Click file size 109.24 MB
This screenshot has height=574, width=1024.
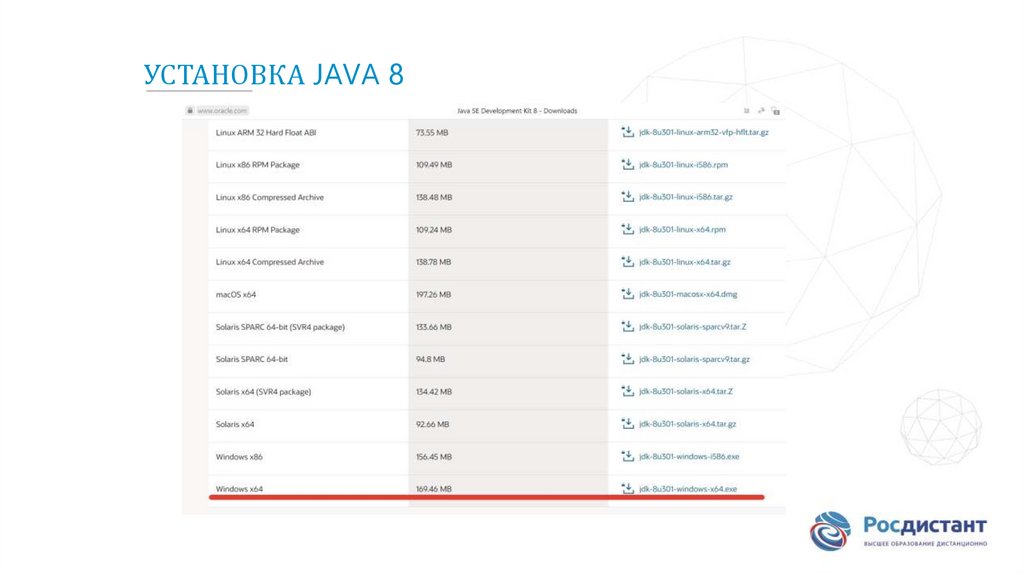[434, 230]
